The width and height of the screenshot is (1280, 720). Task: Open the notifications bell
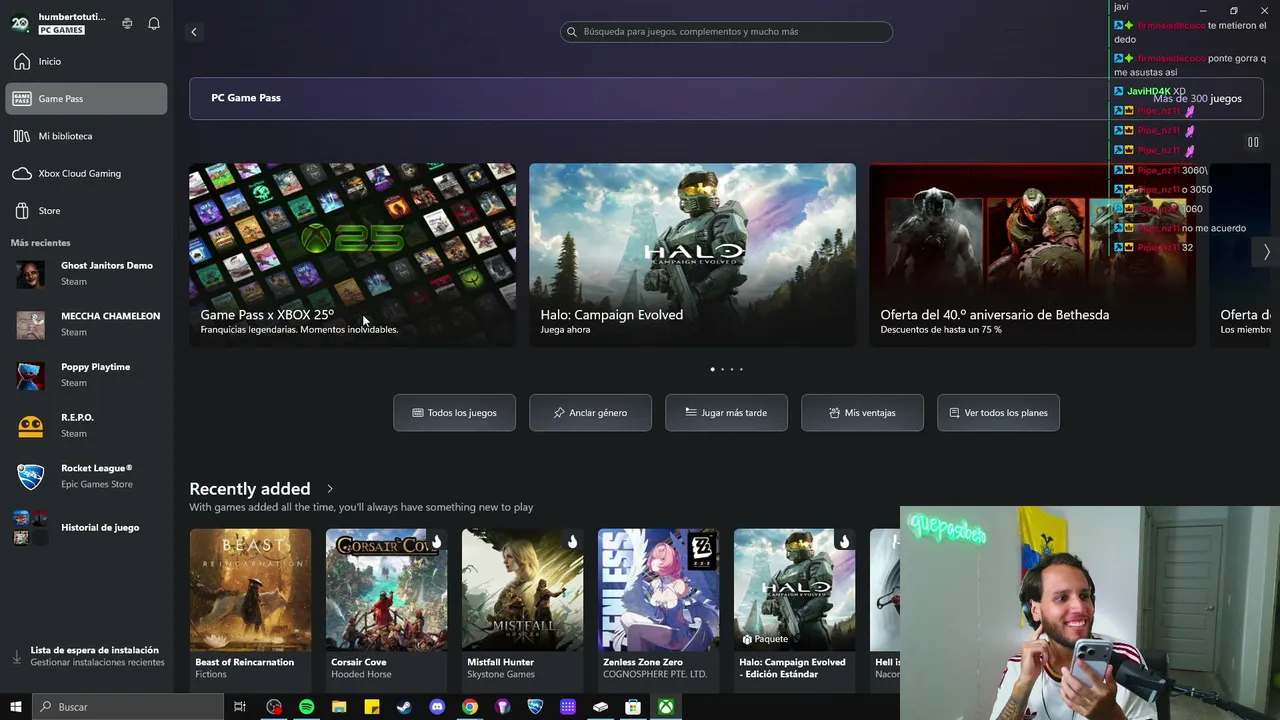154,23
